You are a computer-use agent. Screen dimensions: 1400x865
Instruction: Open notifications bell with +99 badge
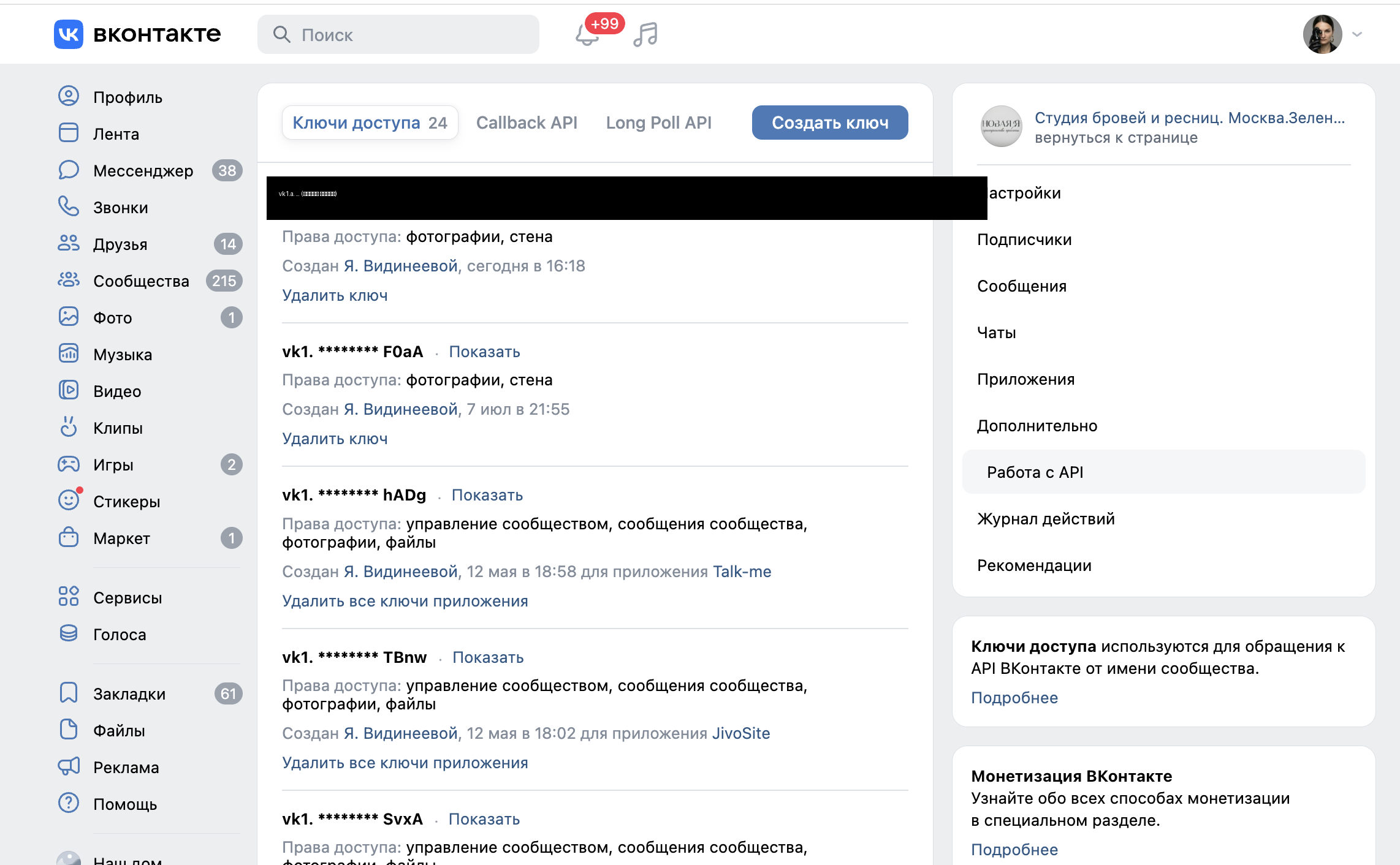coord(587,34)
